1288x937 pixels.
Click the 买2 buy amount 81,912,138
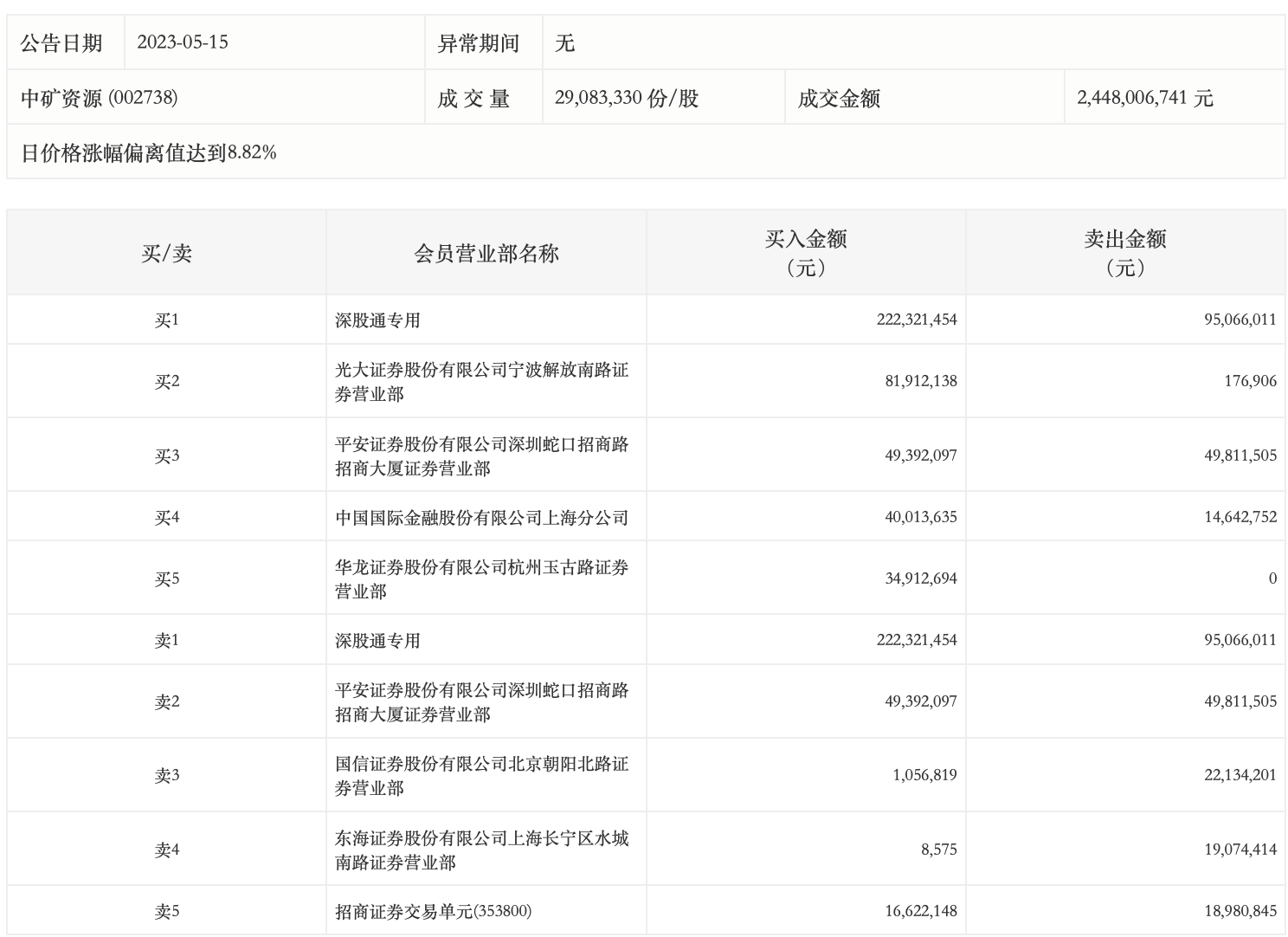tap(921, 381)
